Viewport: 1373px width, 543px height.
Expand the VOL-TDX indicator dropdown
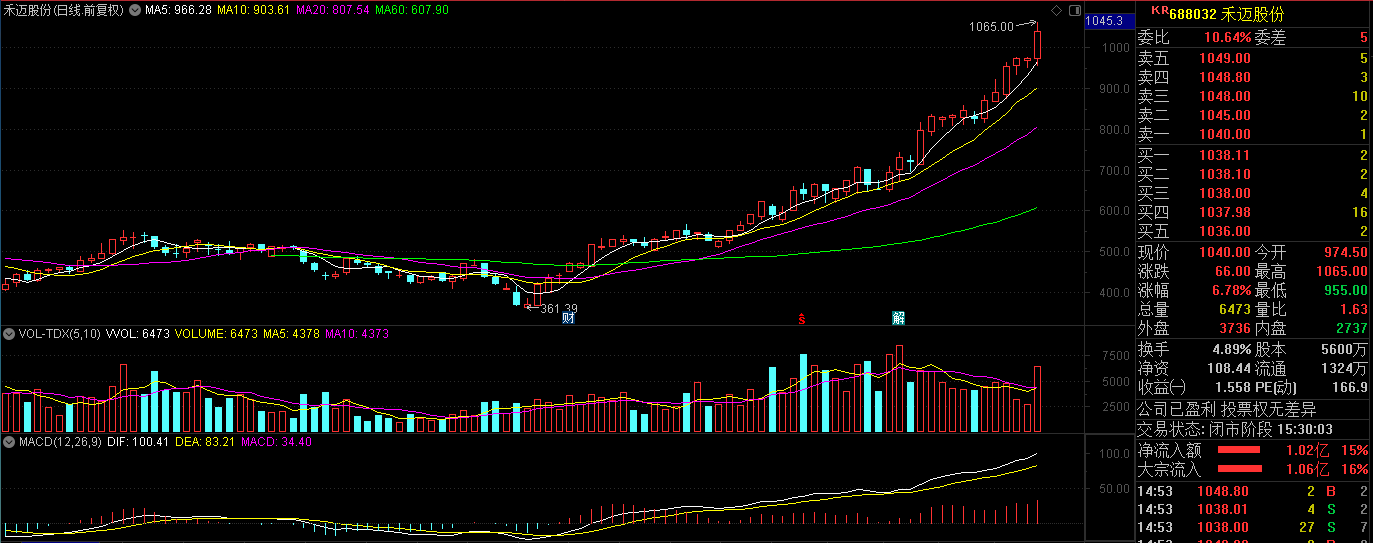[8, 333]
